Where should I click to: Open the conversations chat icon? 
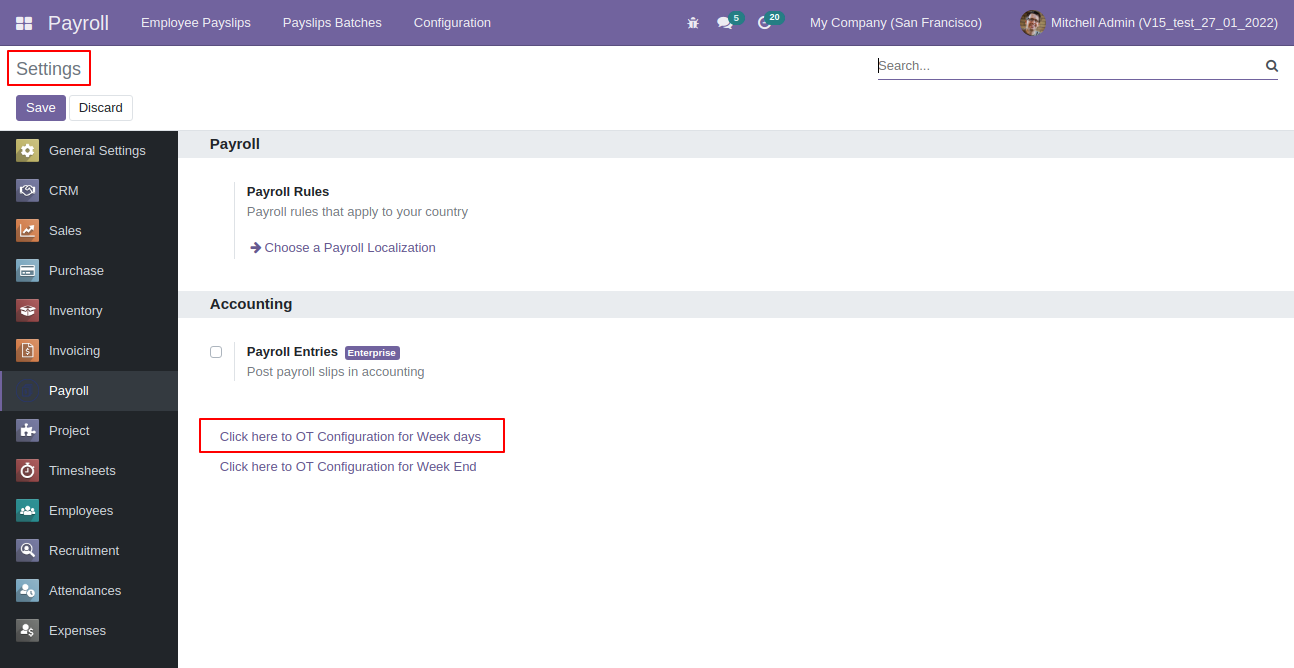click(x=725, y=23)
